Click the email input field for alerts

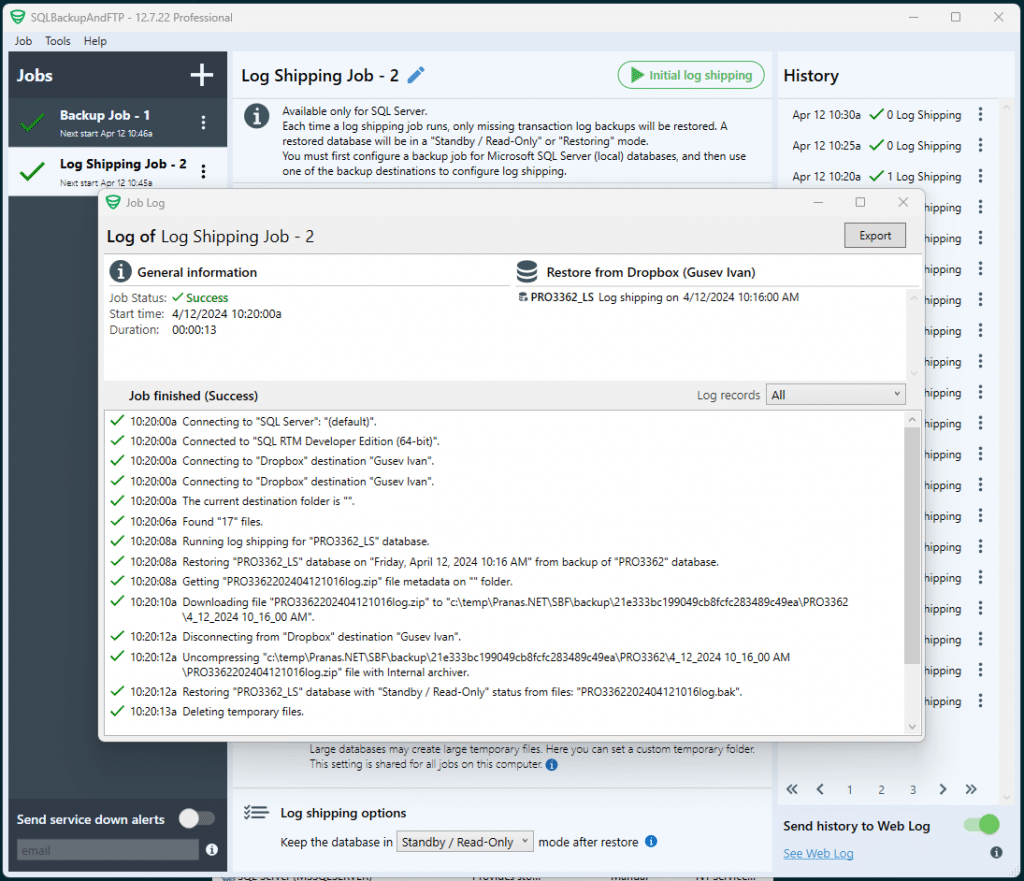tap(105, 850)
